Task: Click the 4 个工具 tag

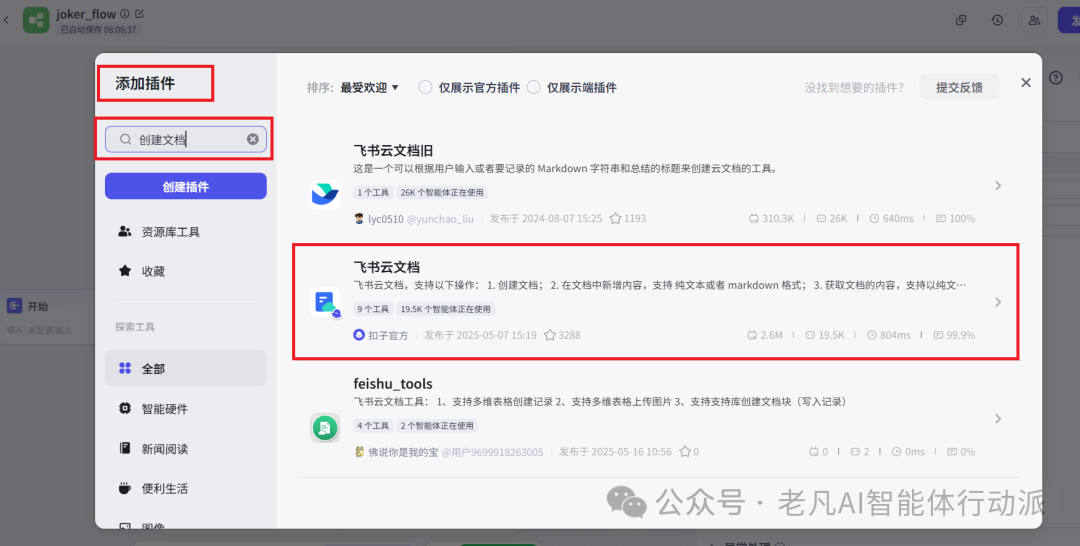Action: [373, 426]
